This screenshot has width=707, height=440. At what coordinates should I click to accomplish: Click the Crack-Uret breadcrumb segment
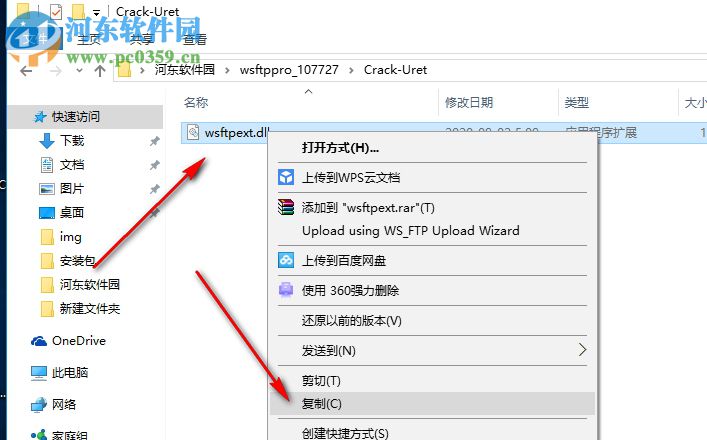(x=395, y=69)
